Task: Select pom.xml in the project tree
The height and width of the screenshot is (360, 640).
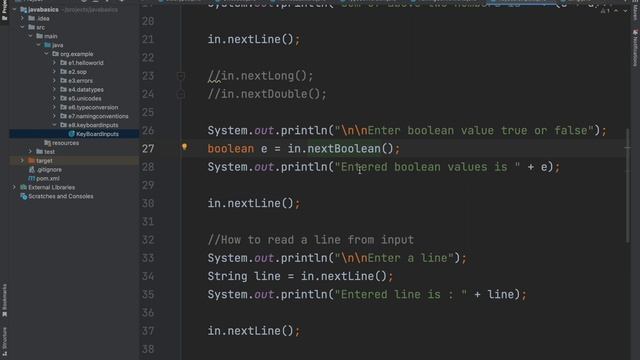Action: click(48, 178)
